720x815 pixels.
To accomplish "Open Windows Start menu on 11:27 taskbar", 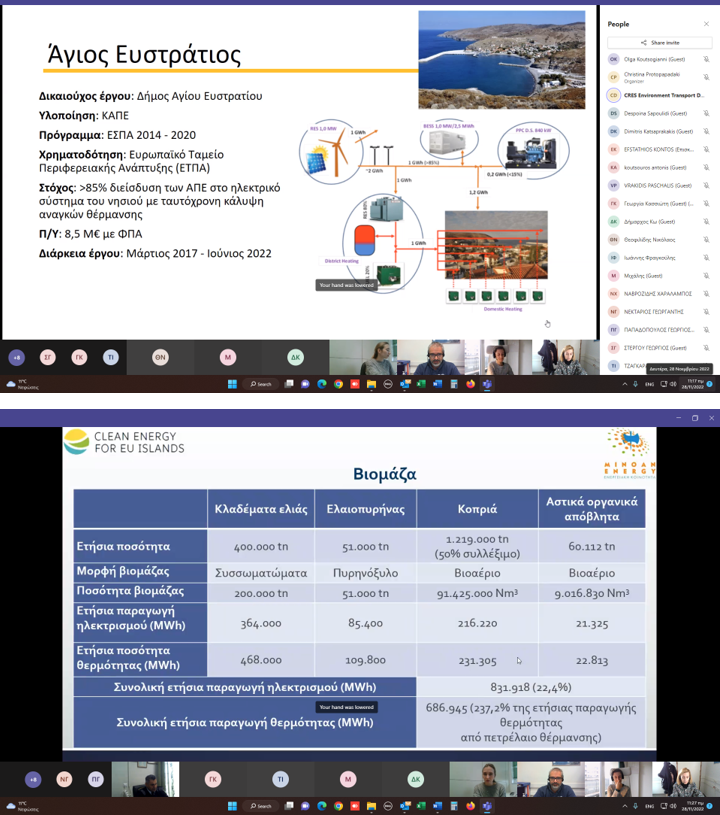I will click(x=232, y=806).
